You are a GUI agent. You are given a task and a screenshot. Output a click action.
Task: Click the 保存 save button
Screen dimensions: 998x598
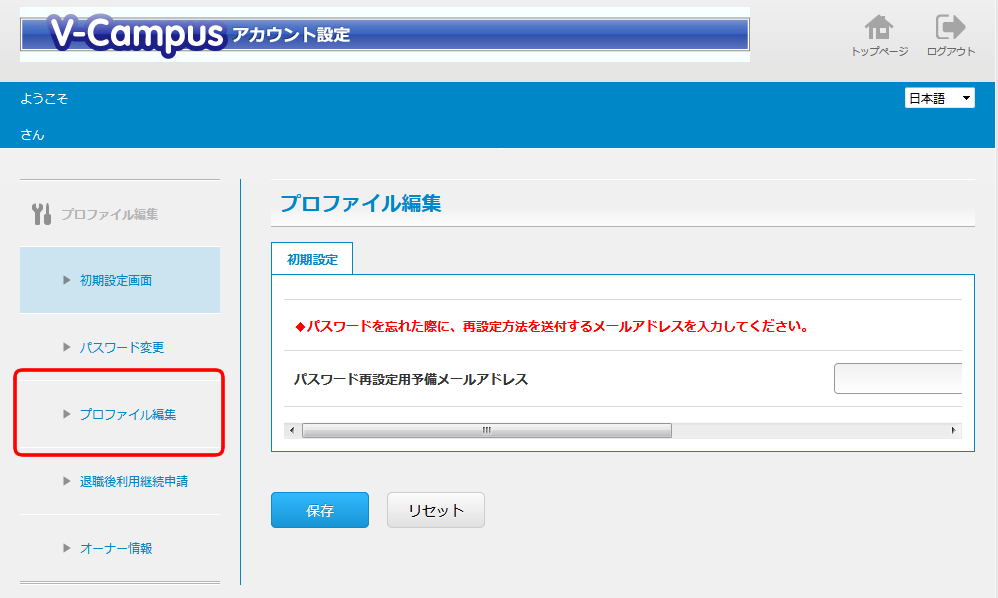tap(320, 510)
